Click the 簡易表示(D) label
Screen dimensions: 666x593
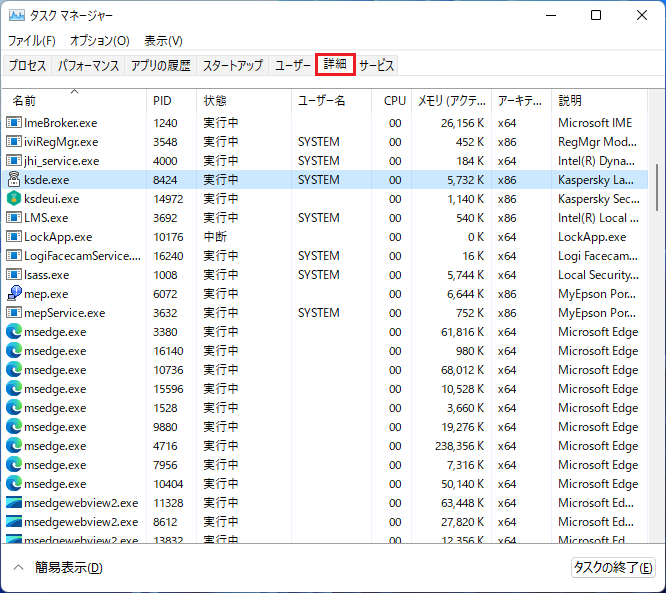point(69,568)
